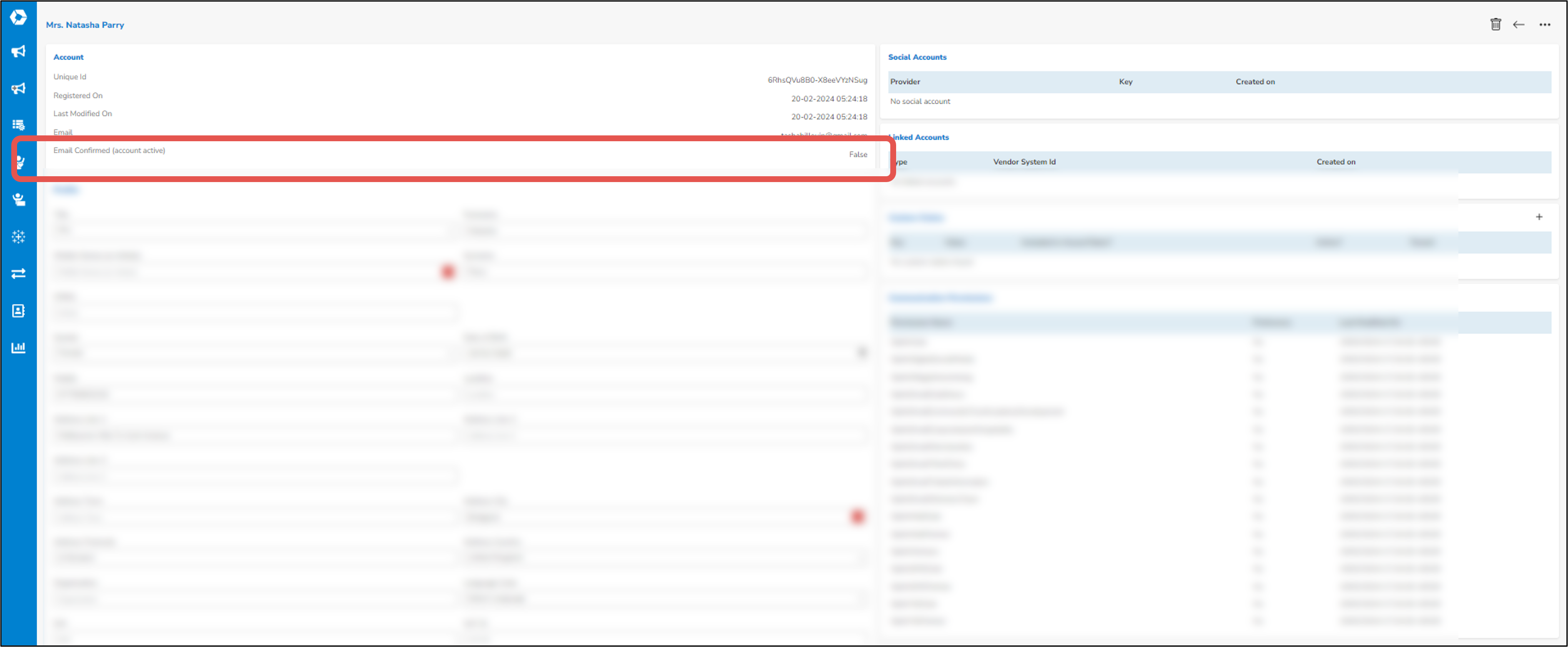Click the Registered On label

point(78,95)
